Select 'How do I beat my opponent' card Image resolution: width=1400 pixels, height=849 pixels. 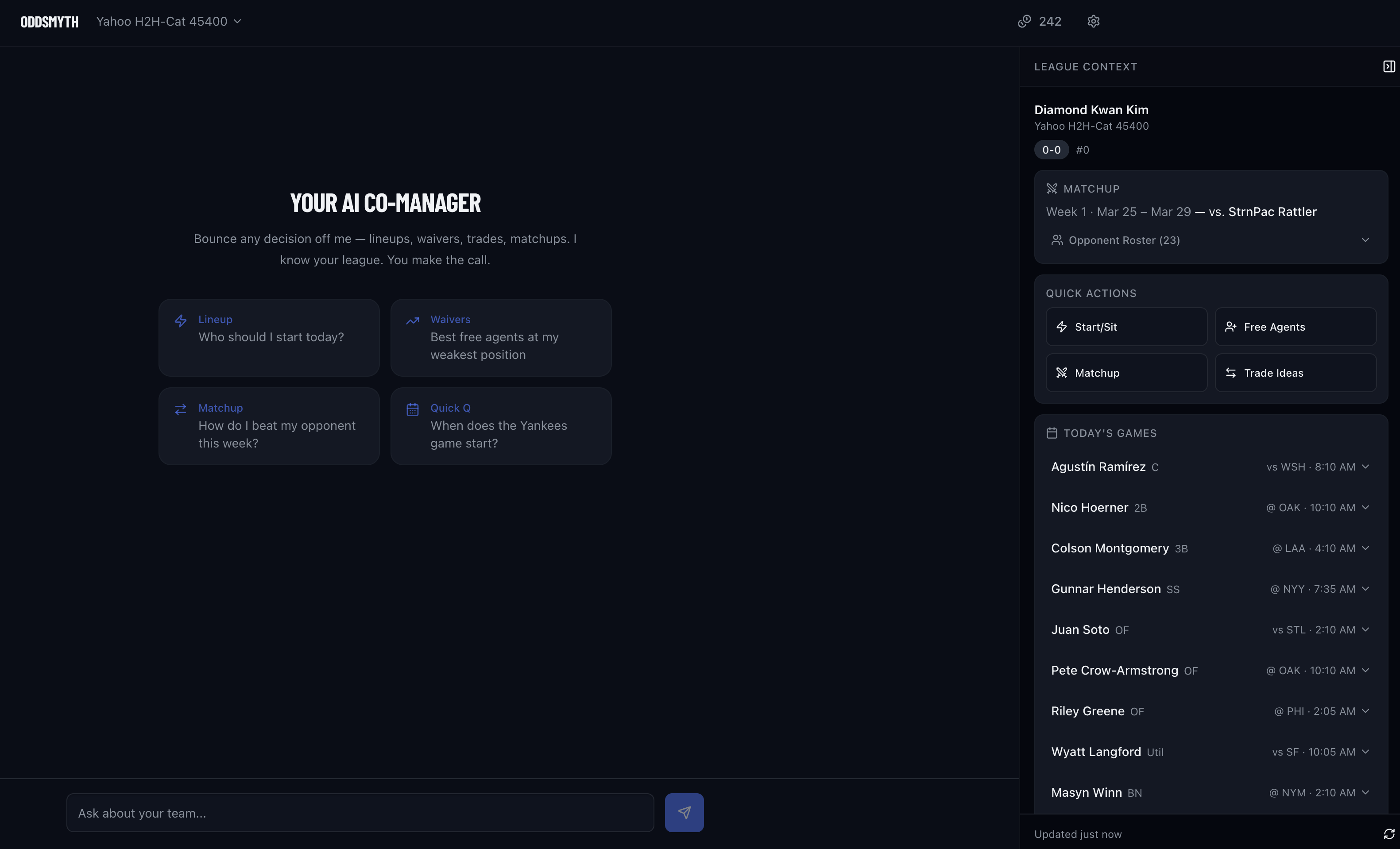click(269, 426)
